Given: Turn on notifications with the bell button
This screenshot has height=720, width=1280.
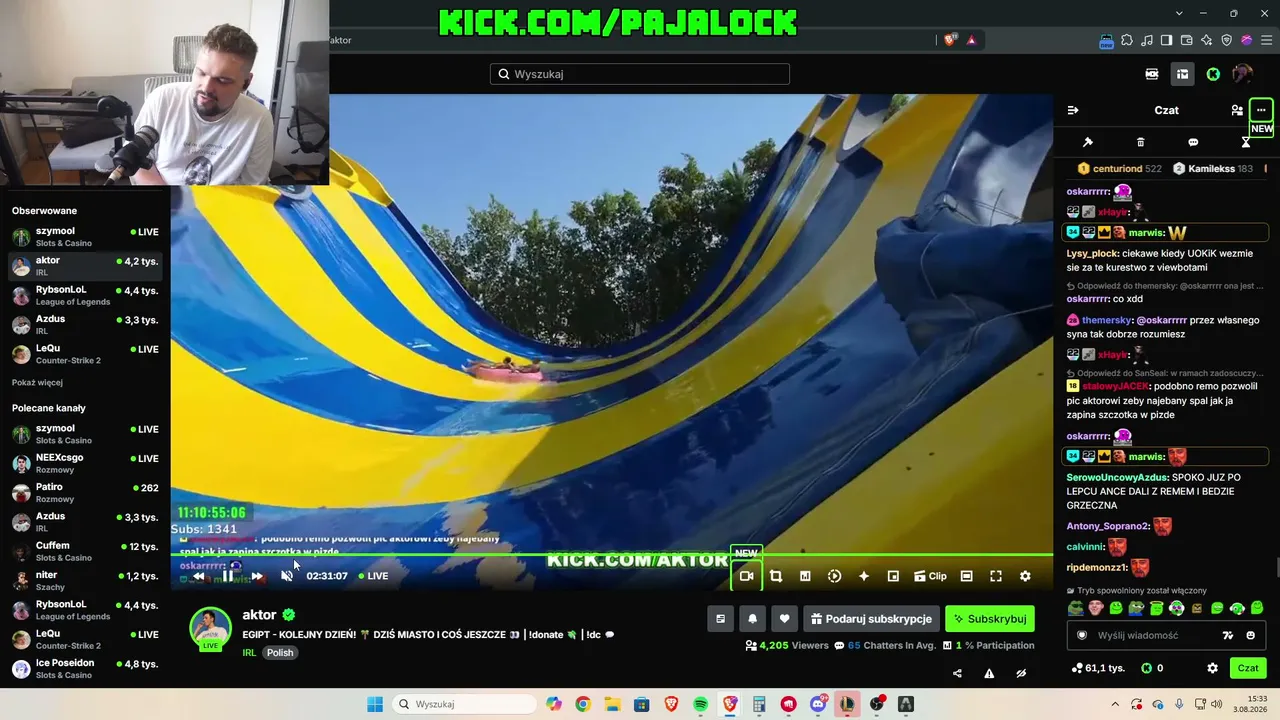Looking at the screenshot, I should pyautogui.click(x=753, y=619).
